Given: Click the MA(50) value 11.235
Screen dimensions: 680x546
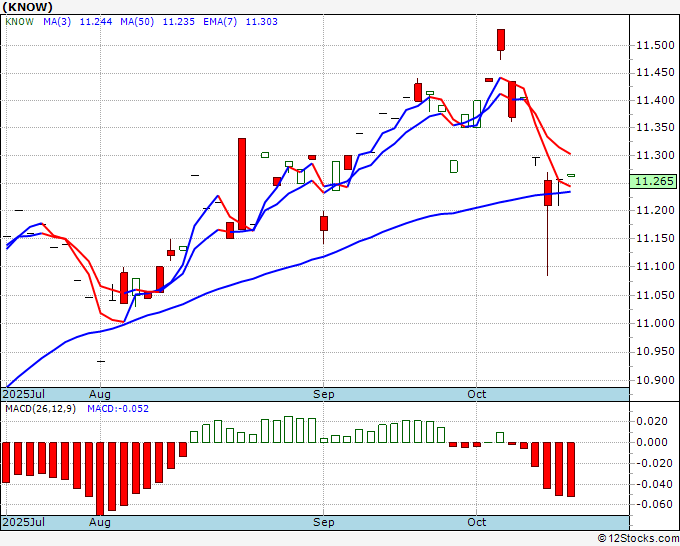Looking at the screenshot, I should point(179,22).
